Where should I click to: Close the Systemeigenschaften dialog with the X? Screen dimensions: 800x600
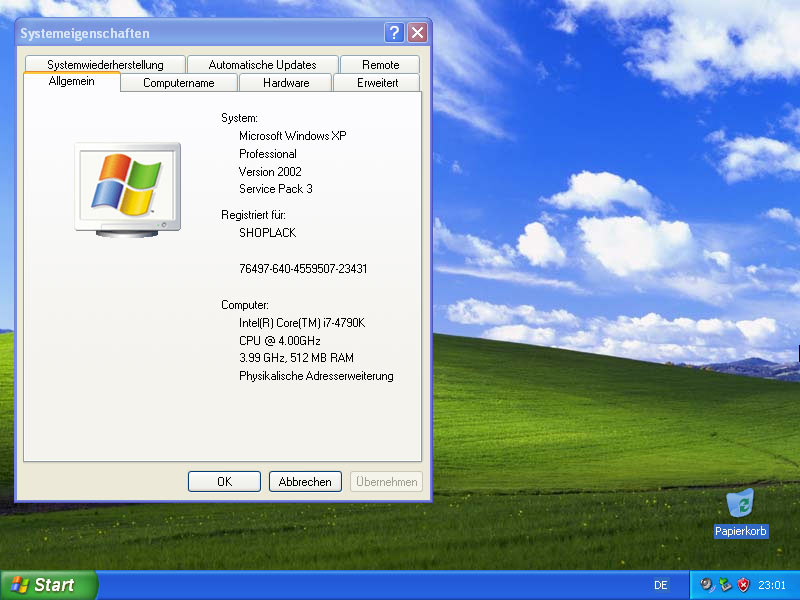417,33
